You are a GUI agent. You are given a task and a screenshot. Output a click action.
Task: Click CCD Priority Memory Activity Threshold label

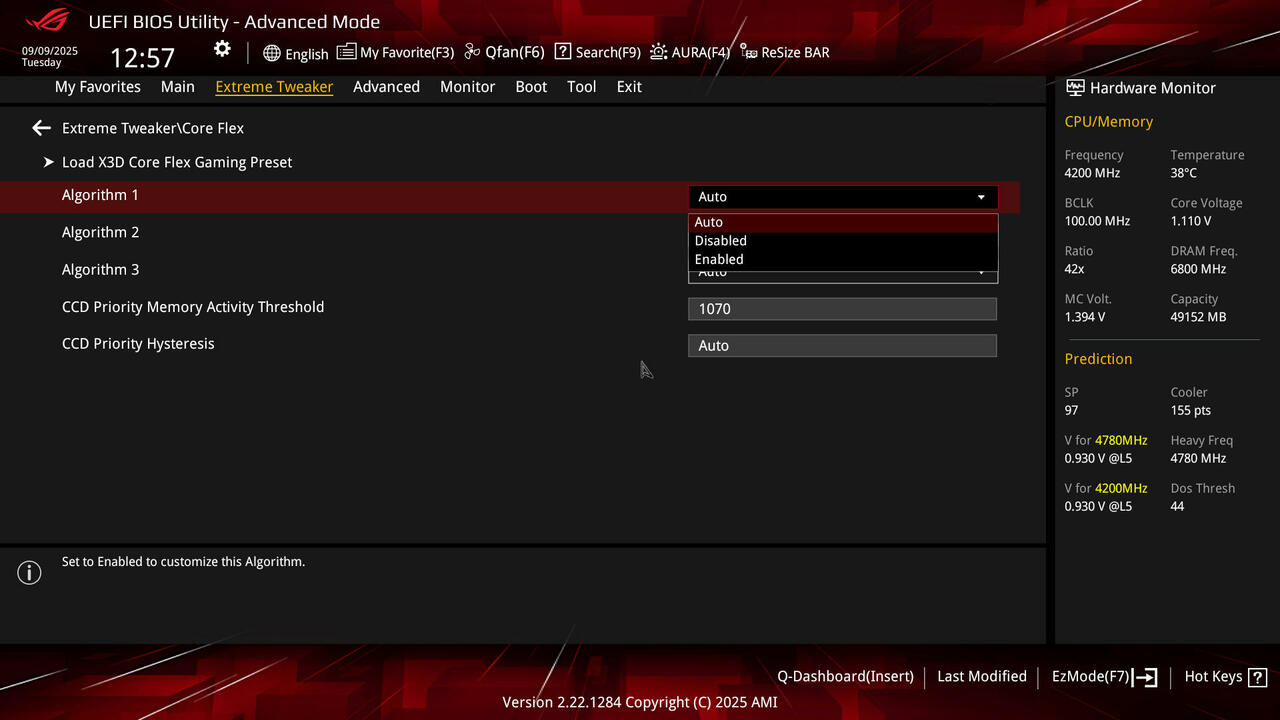(193, 307)
